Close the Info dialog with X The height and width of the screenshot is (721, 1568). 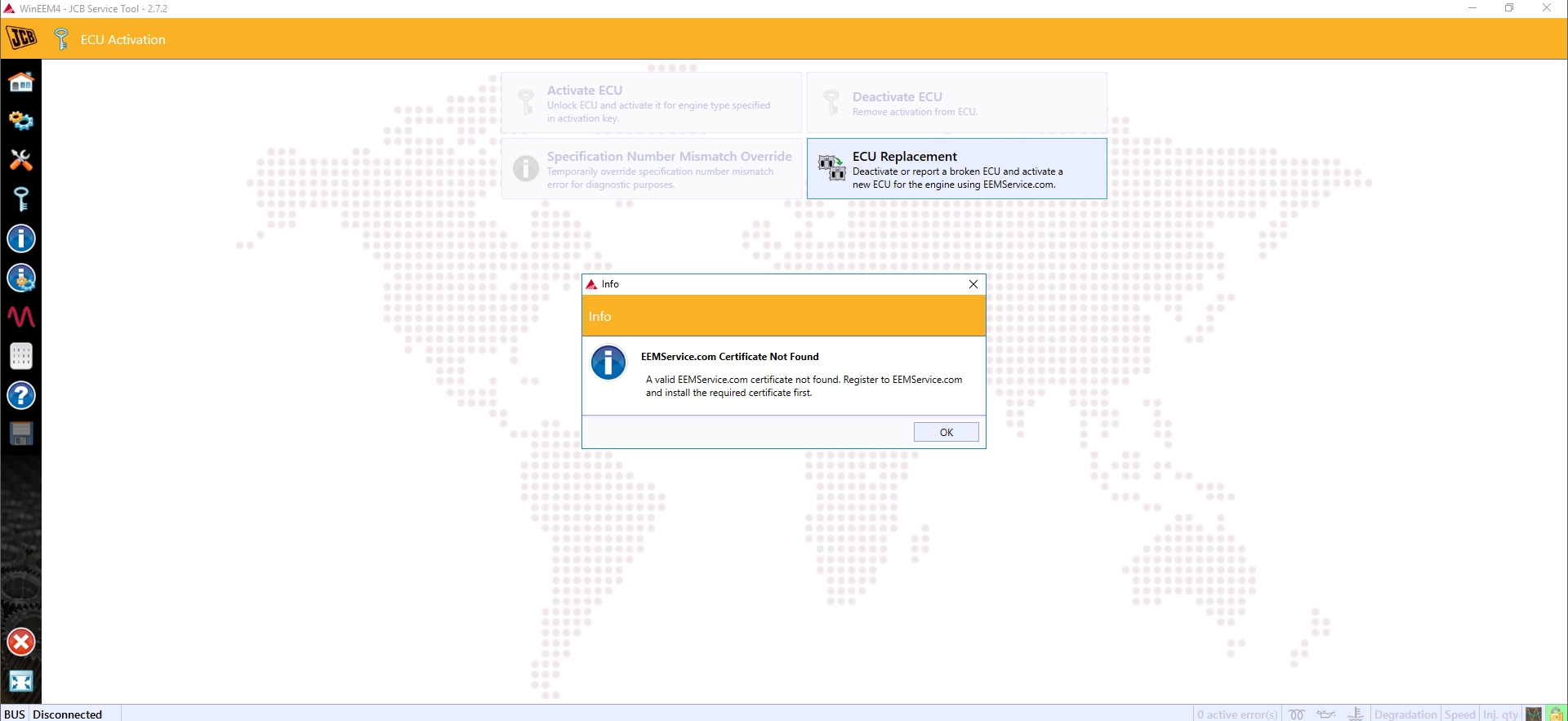[973, 284]
